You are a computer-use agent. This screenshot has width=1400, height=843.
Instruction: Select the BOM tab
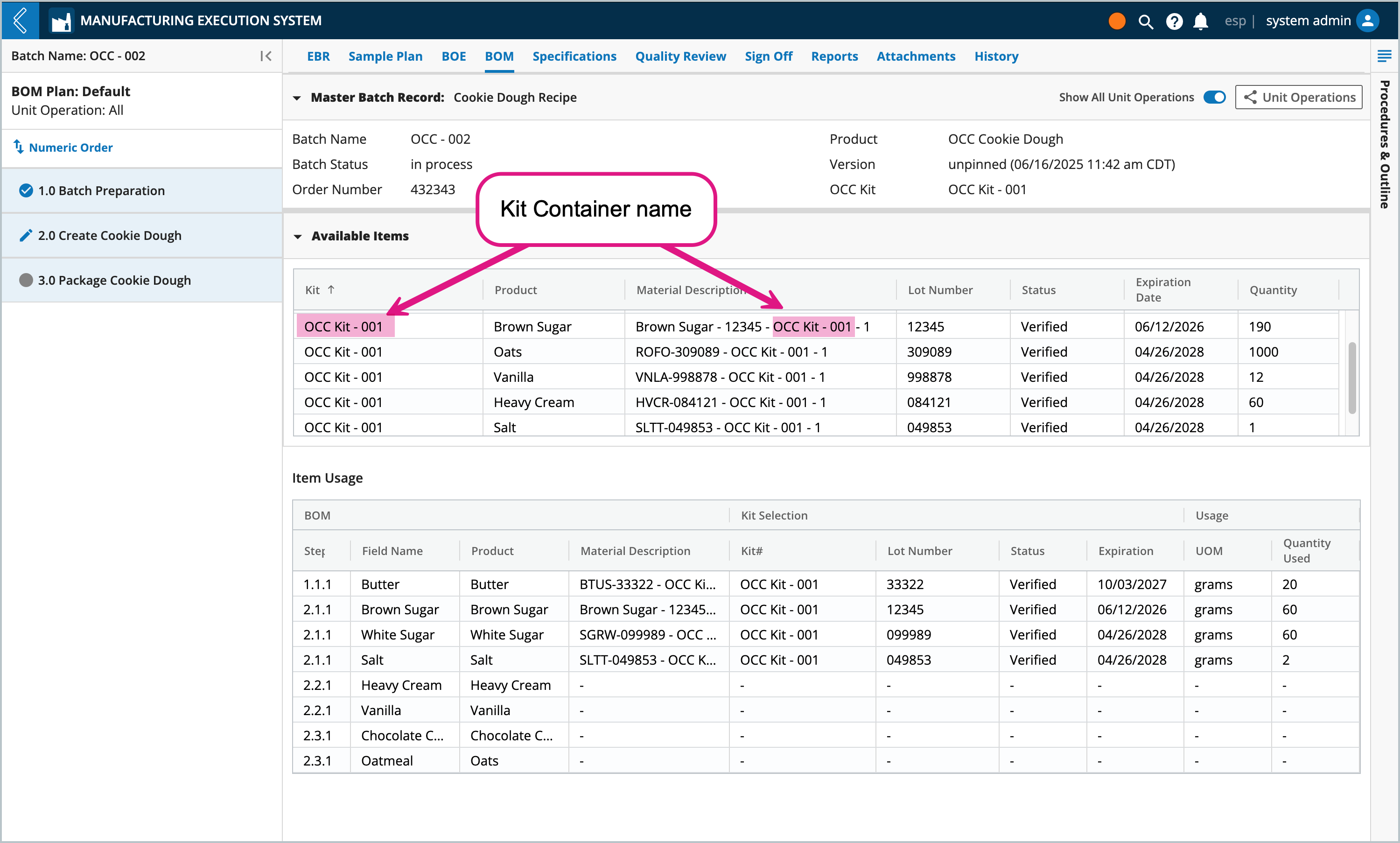coord(499,56)
